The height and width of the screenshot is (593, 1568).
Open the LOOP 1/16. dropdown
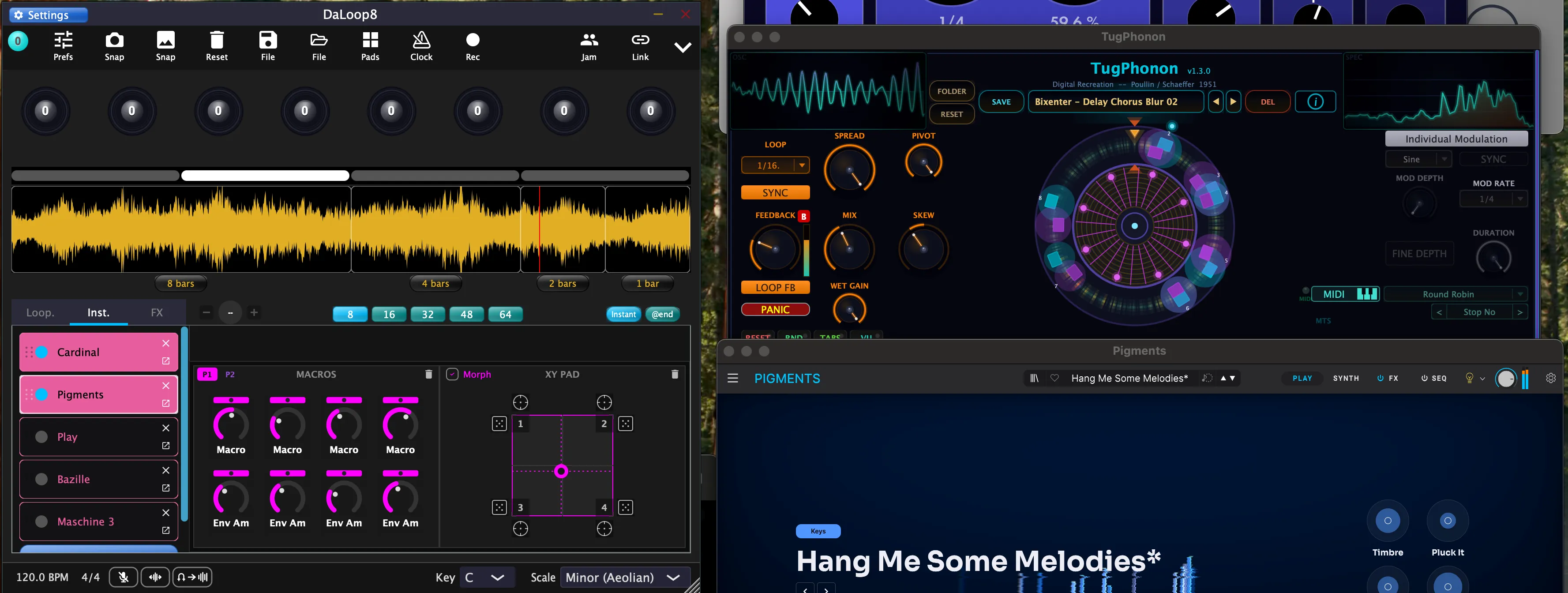[775, 165]
